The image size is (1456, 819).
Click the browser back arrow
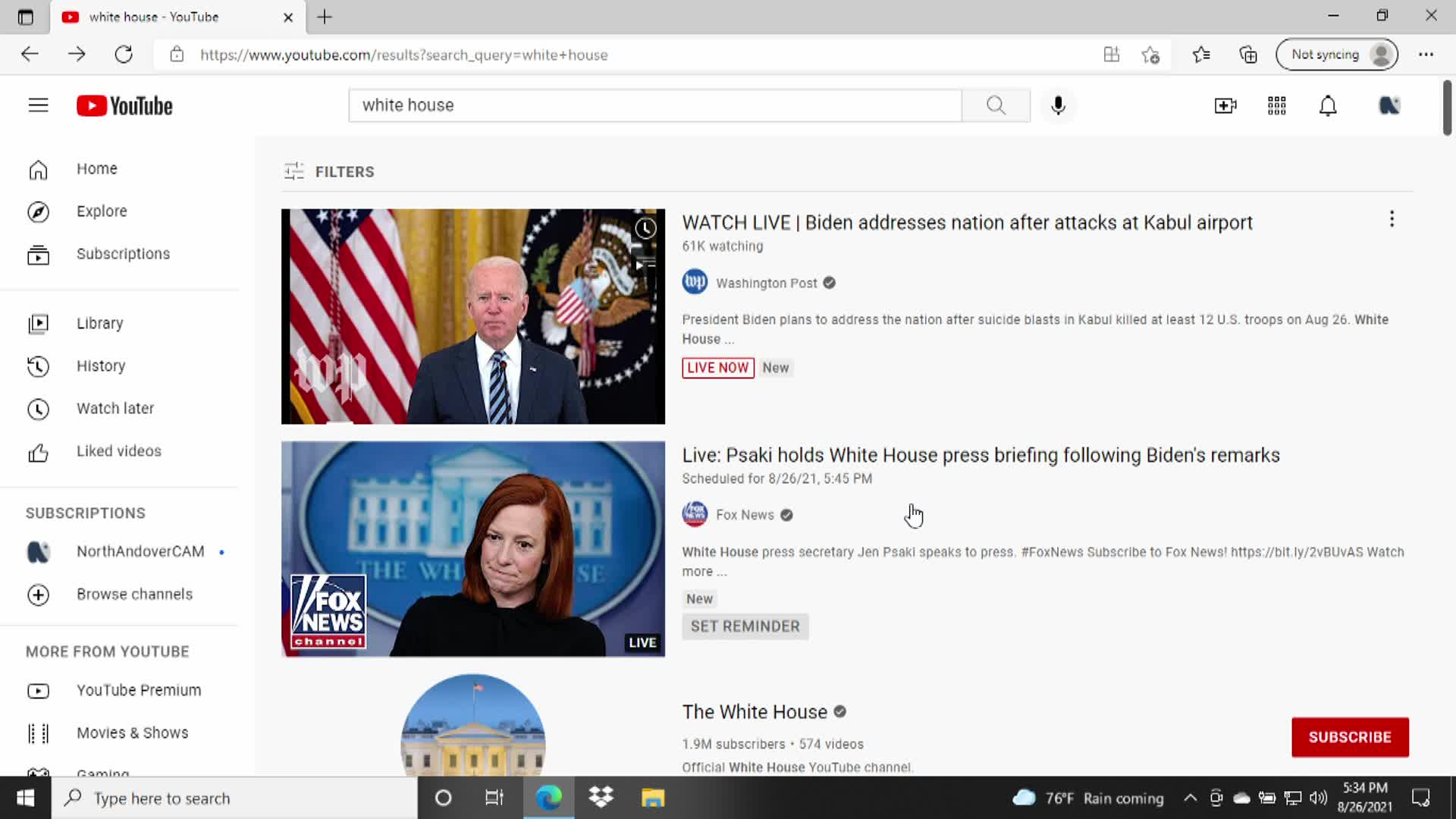(x=30, y=55)
